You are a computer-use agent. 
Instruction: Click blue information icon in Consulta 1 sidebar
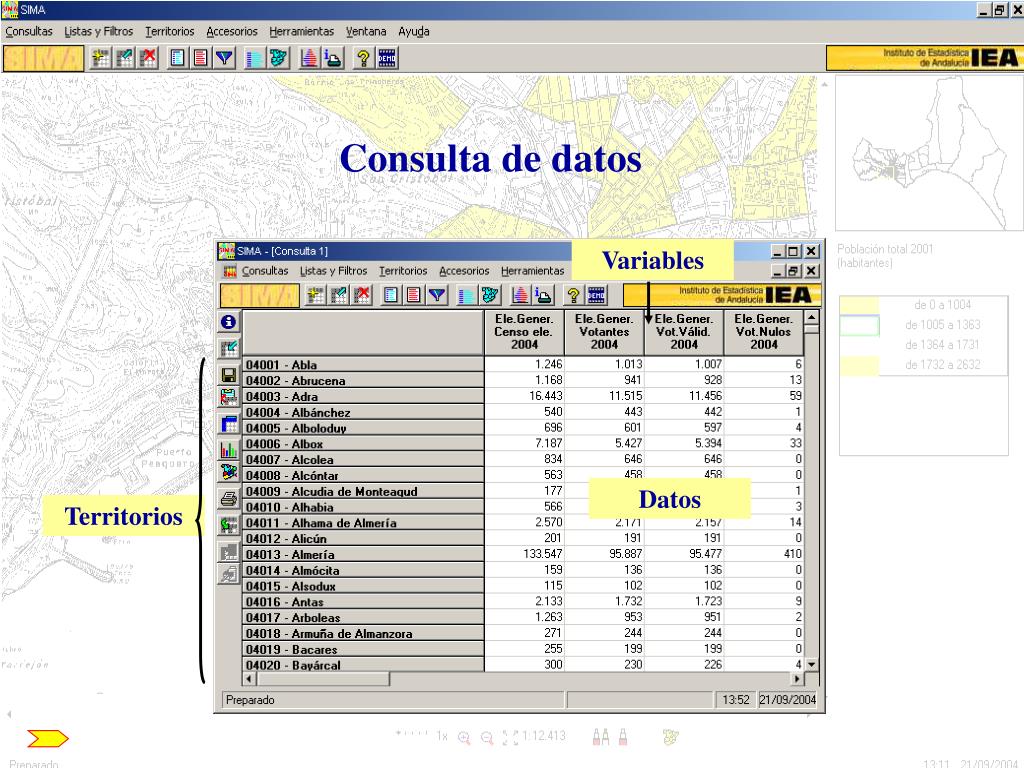point(229,322)
